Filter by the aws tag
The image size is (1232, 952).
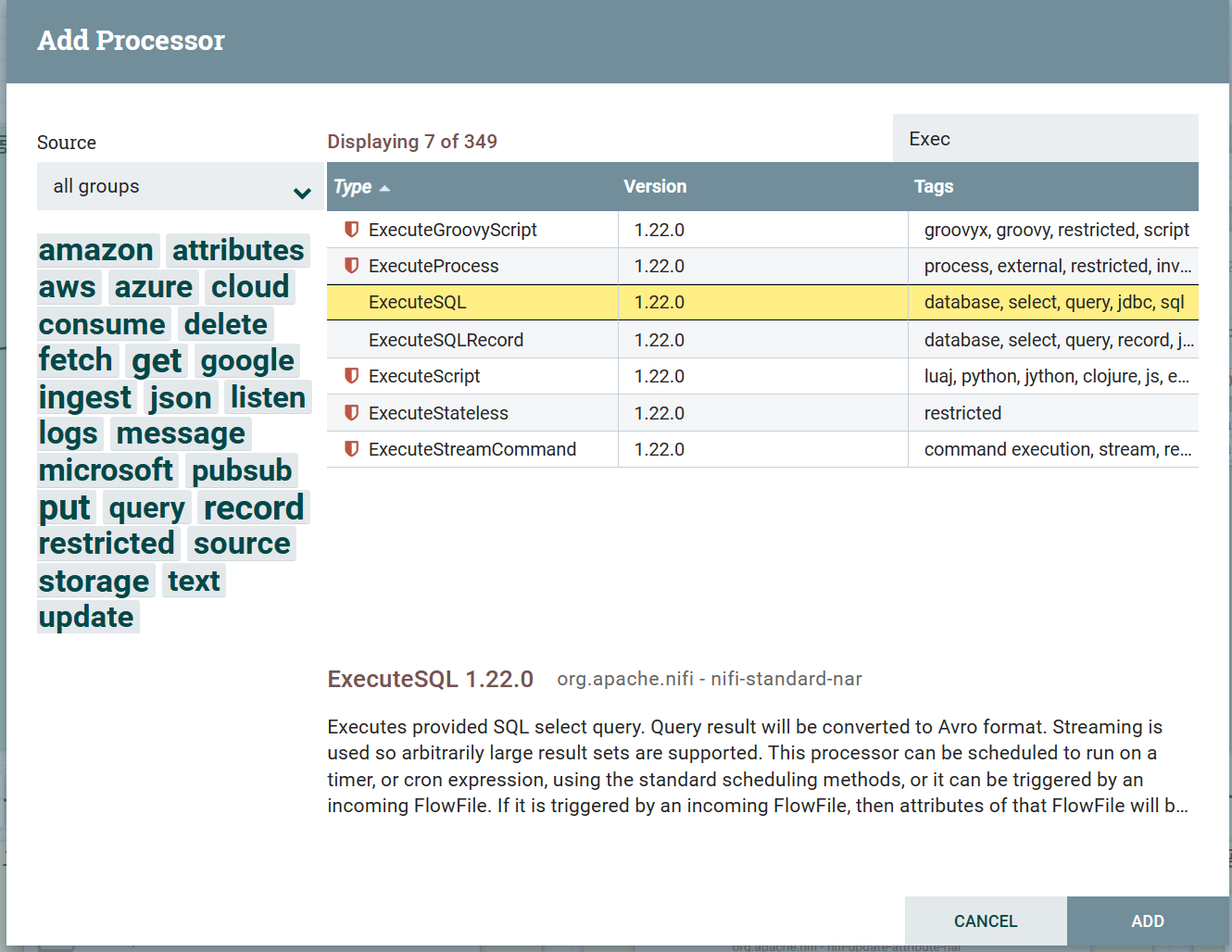(68, 287)
